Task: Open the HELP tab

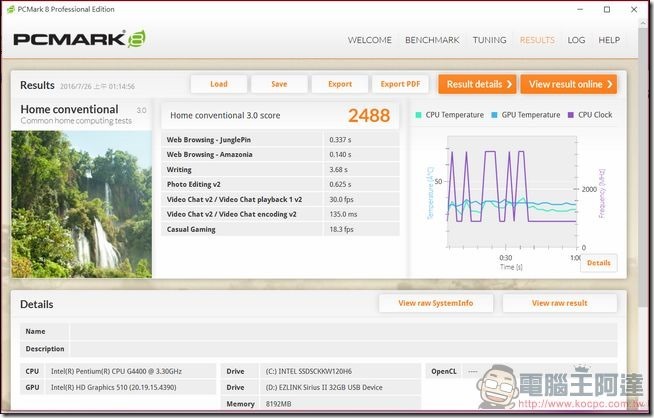Action: 609,40
